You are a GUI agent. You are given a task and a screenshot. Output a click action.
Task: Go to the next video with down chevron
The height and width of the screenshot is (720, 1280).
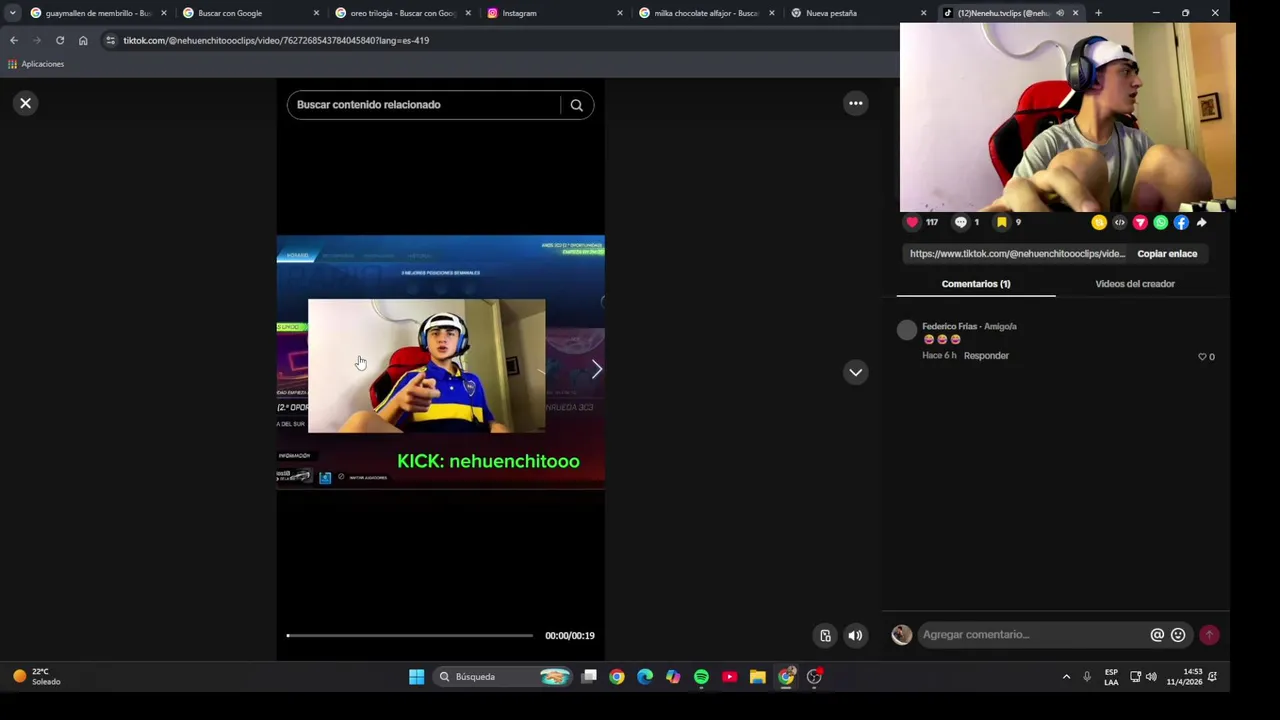[855, 372]
